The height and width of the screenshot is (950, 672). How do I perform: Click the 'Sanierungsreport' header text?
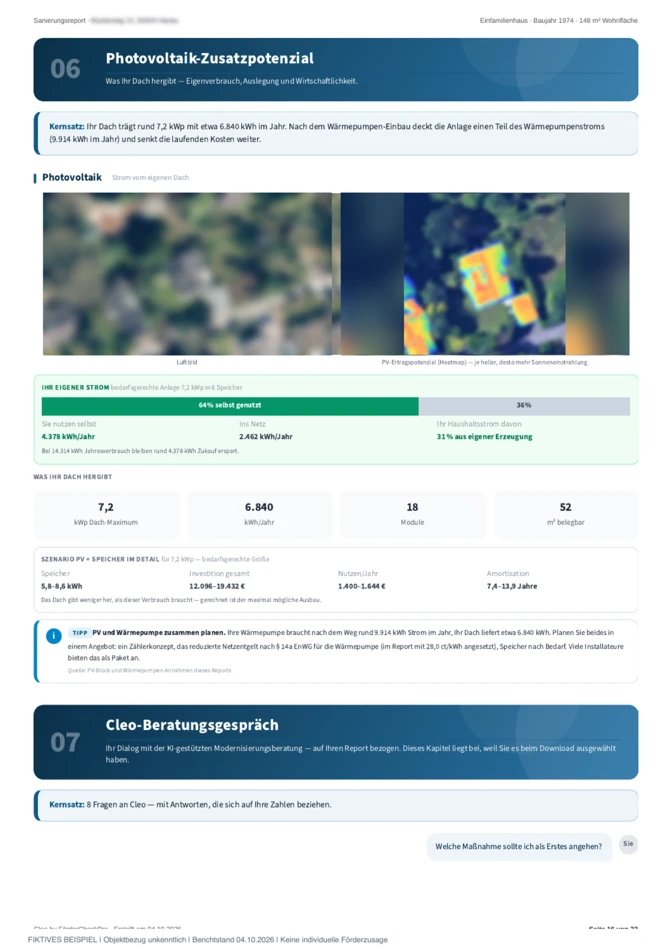pos(59,21)
